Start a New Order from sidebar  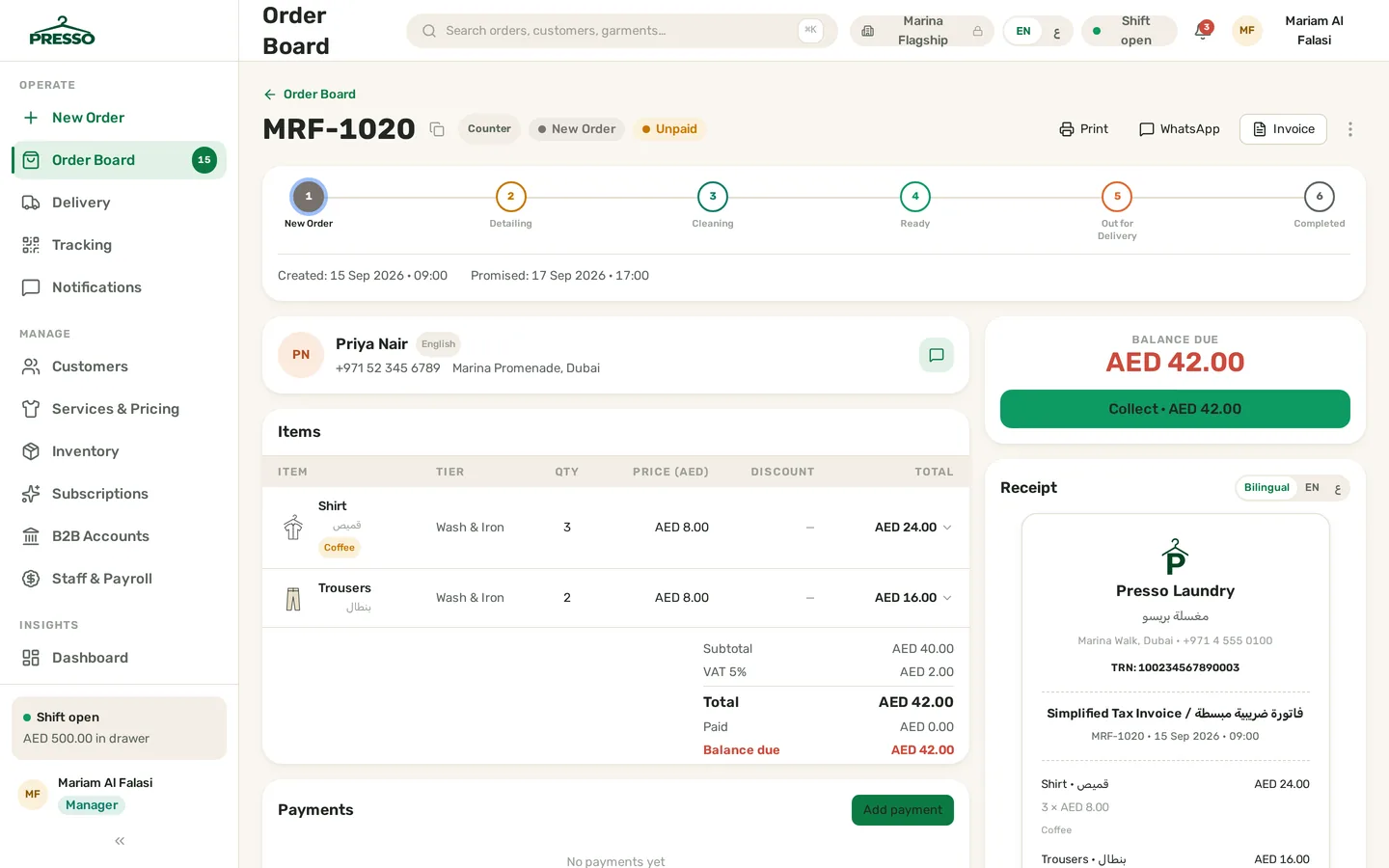click(x=119, y=118)
